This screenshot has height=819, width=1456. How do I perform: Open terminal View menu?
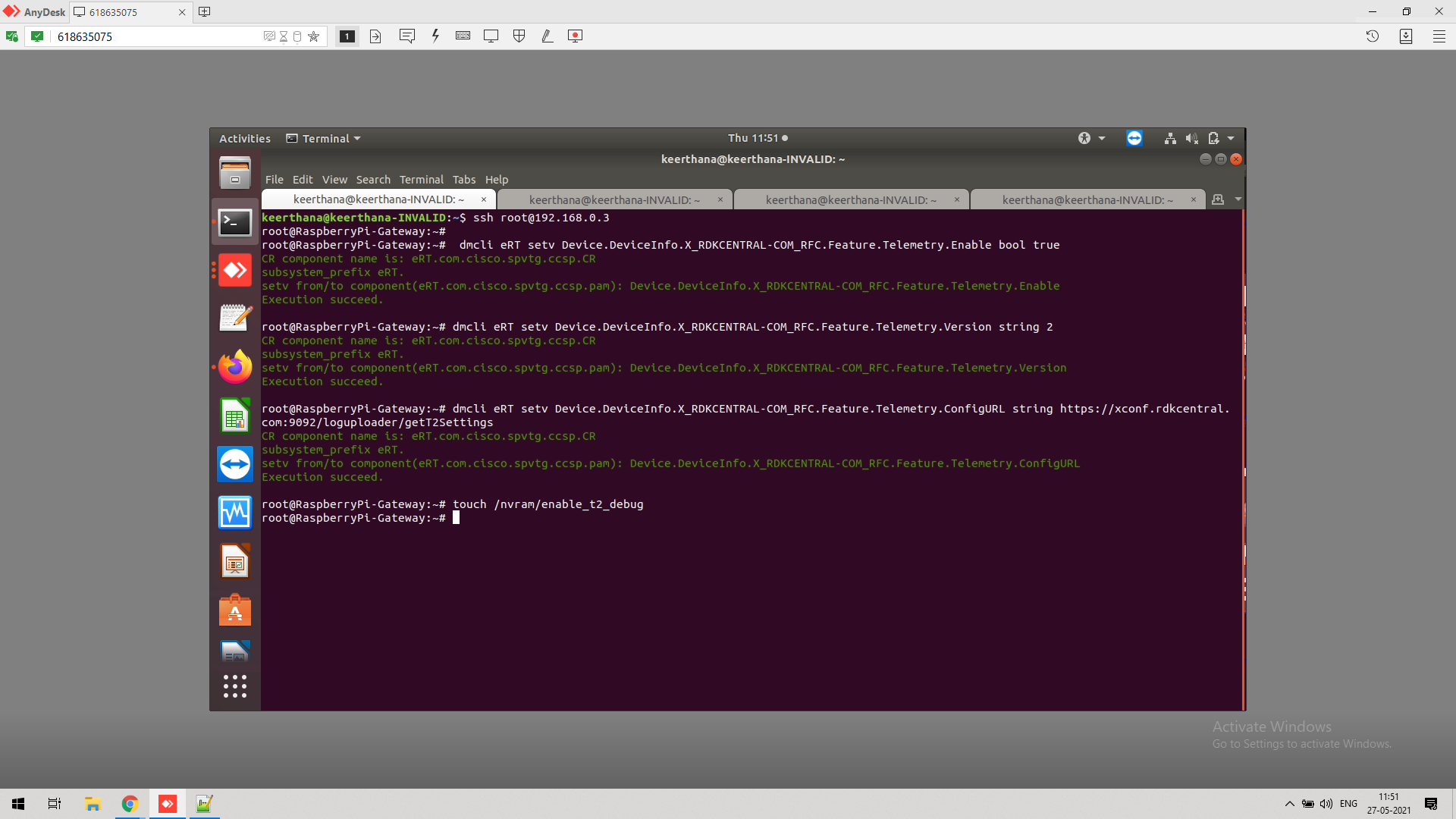pyautogui.click(x=334, y=180)
